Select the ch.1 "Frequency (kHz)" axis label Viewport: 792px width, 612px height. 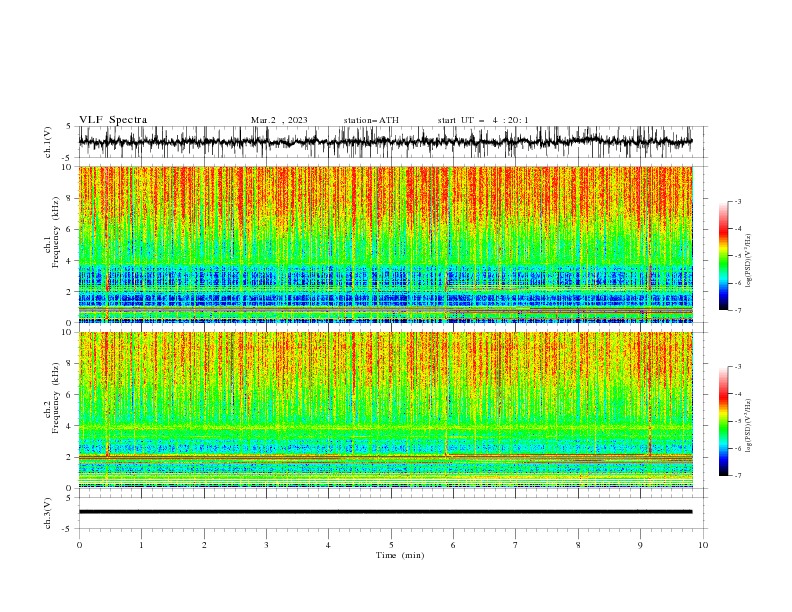coord(55,232)
